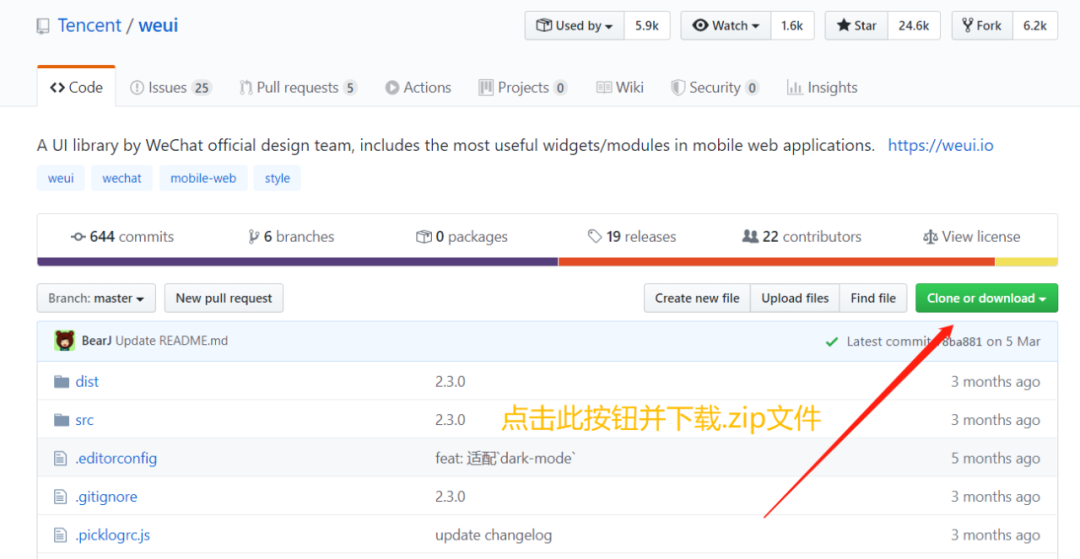Open the weui repository name link

tap(158, 25)
